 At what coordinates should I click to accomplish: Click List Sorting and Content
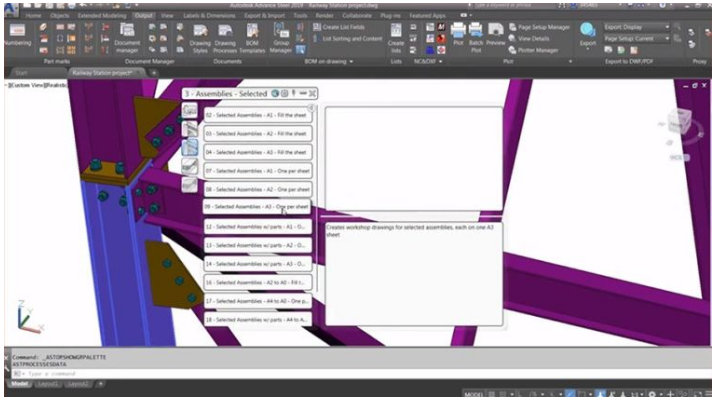tap(348, 39)
